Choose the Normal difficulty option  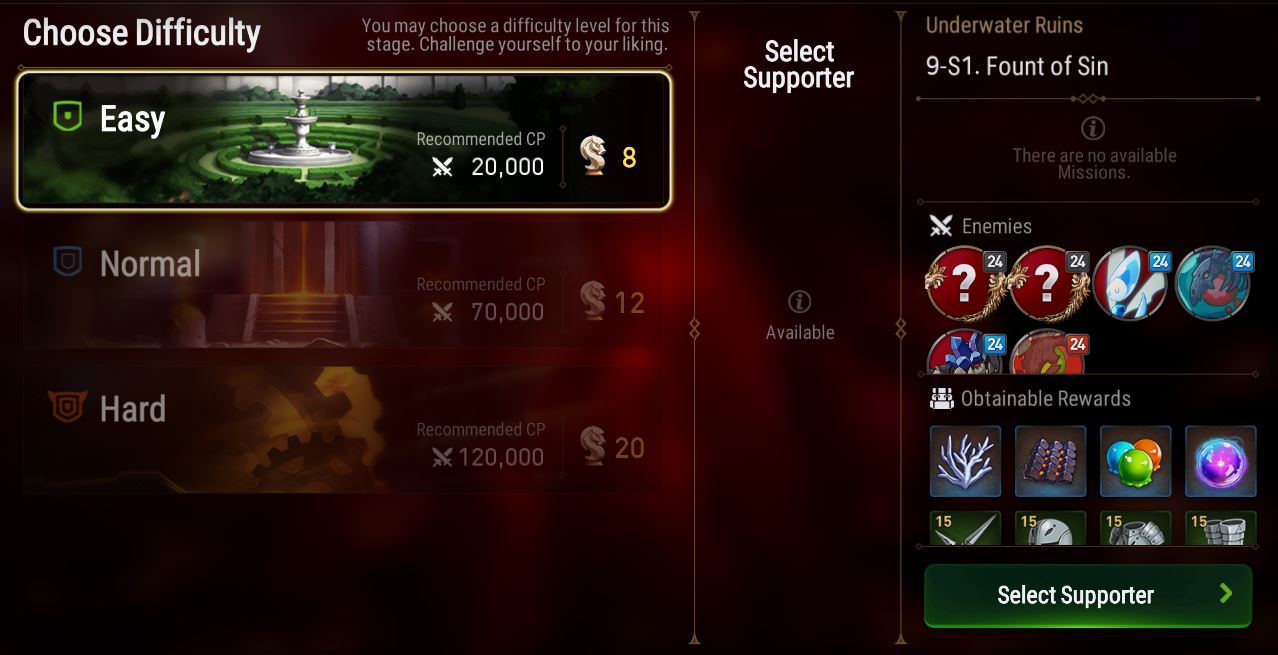click(x=344, y=285)
